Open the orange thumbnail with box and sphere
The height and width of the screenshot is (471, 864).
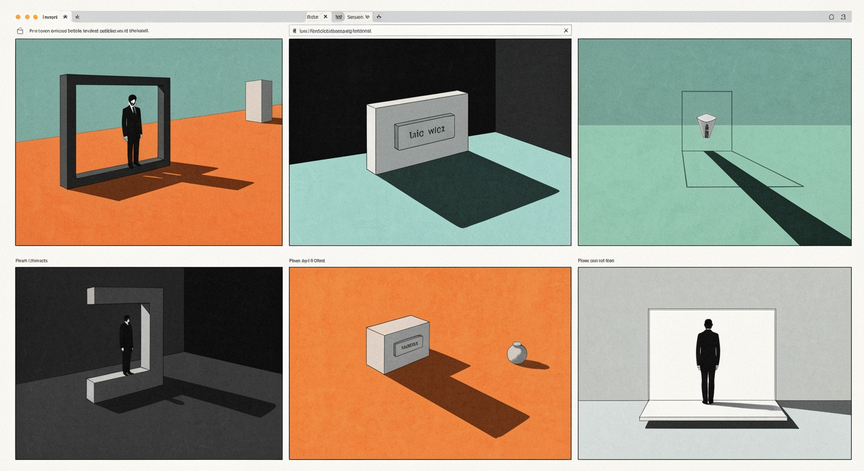click(x=430, y=364)
